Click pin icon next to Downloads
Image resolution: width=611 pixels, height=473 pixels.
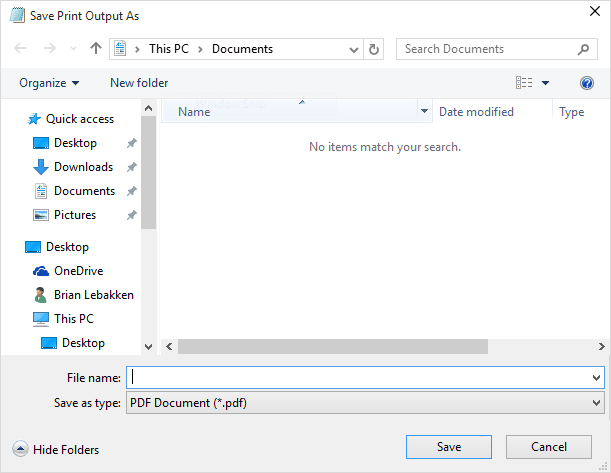(x=131, y=167)
